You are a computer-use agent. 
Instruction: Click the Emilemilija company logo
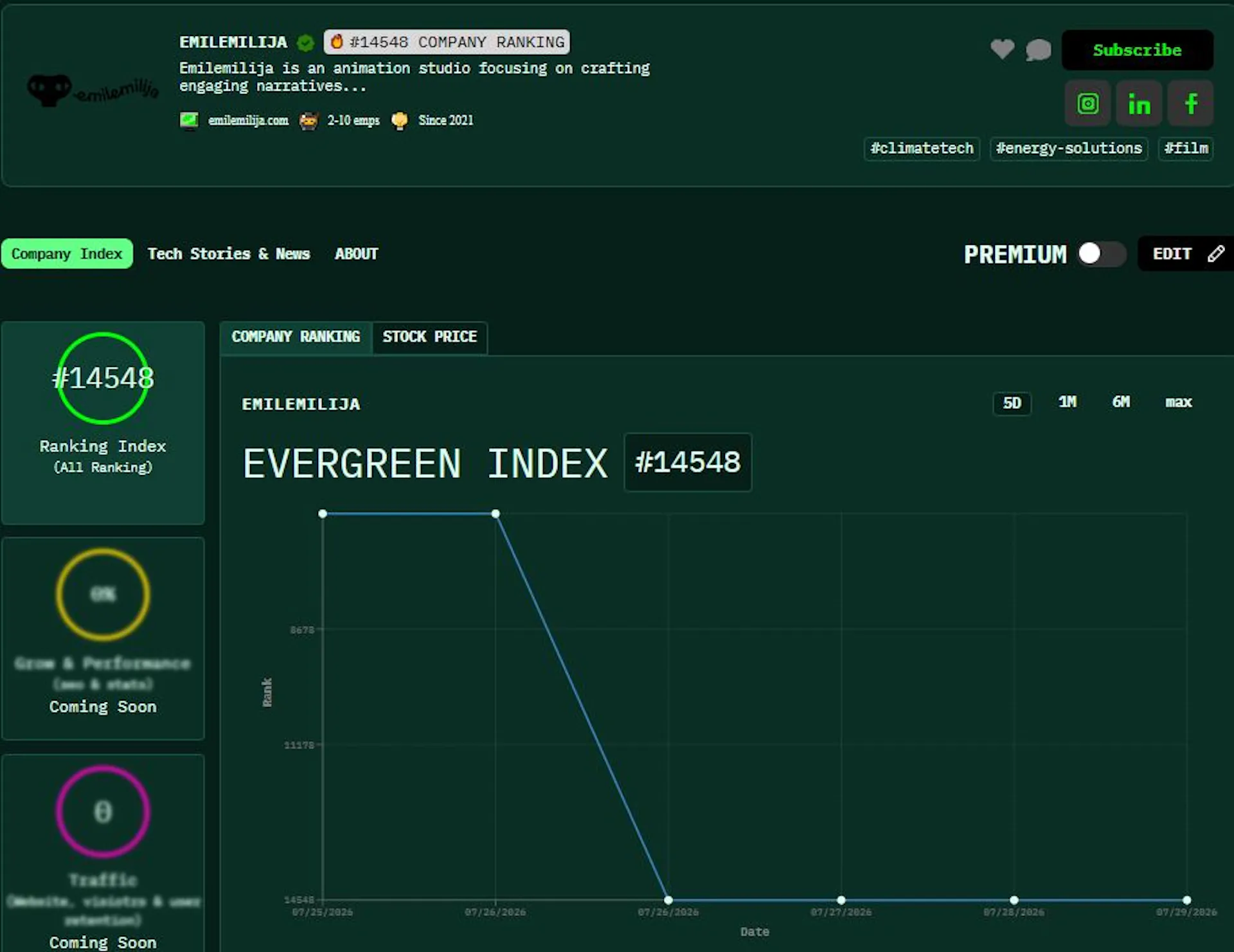coord(93,90)
